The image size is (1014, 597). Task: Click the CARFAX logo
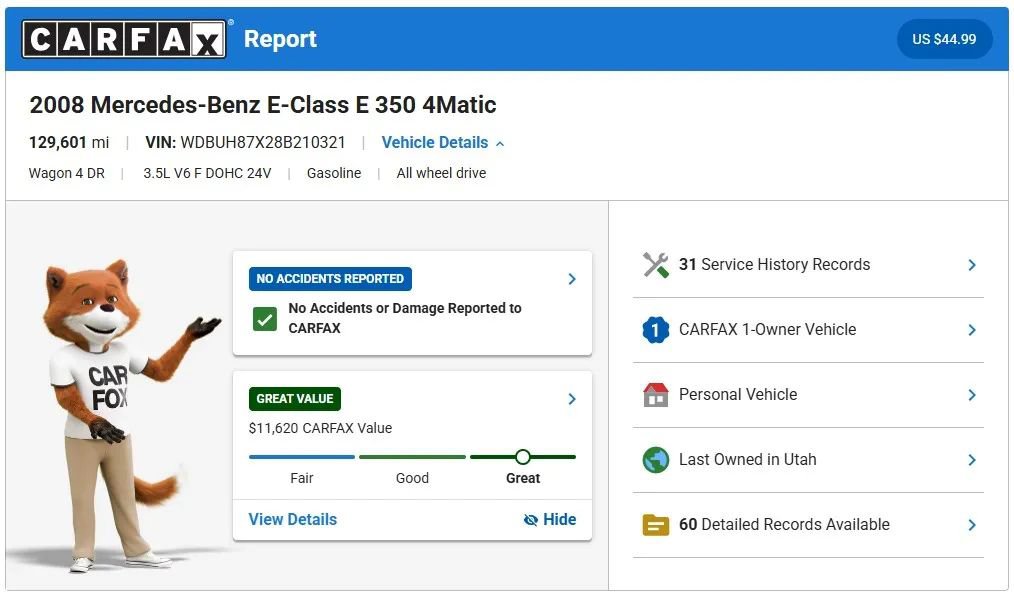pos(124,39)
